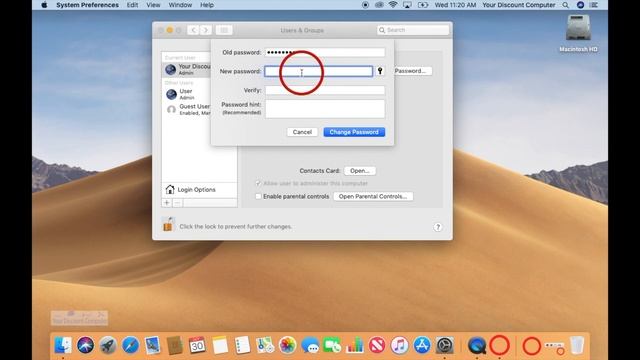640x360 pixels.
Task: Open the Help menu
Action: [x=207, y=5]
